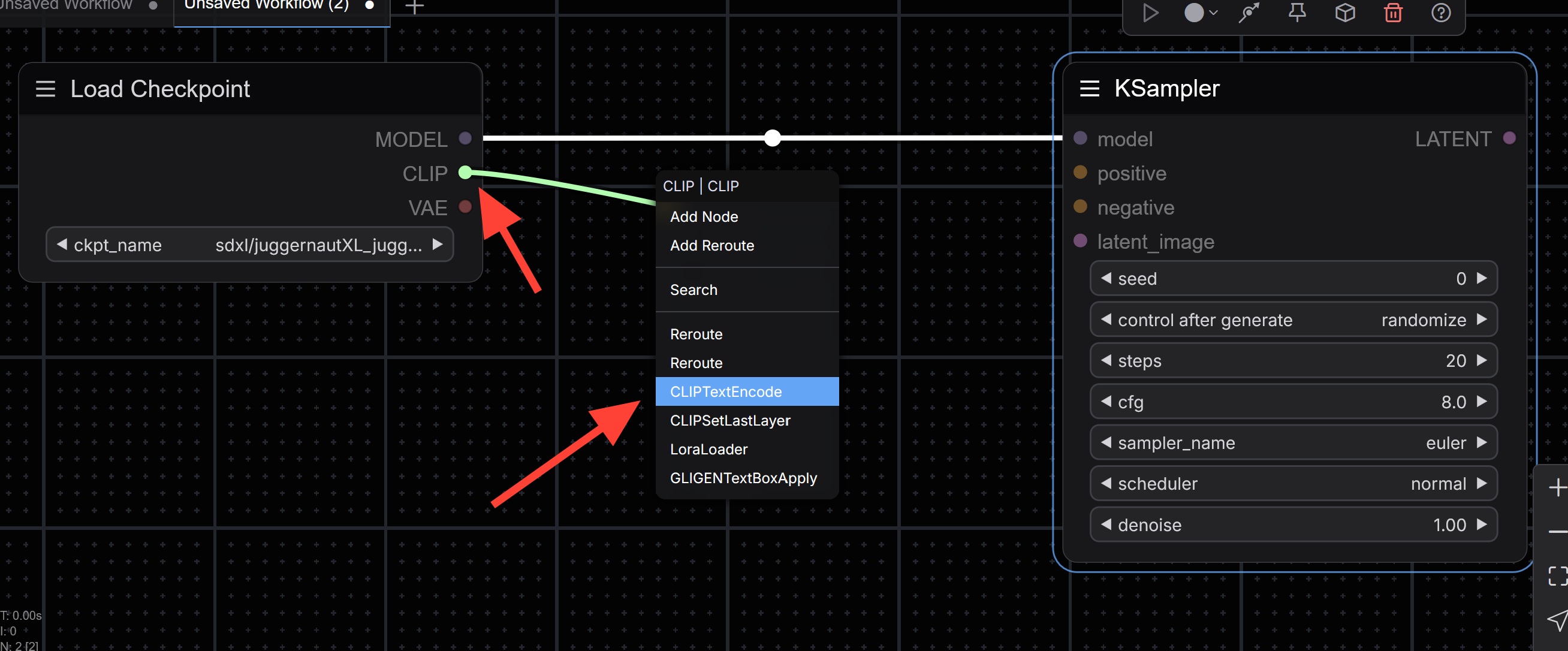Select previous checkpoint with ckpt_name left arrow

(62, 244)
